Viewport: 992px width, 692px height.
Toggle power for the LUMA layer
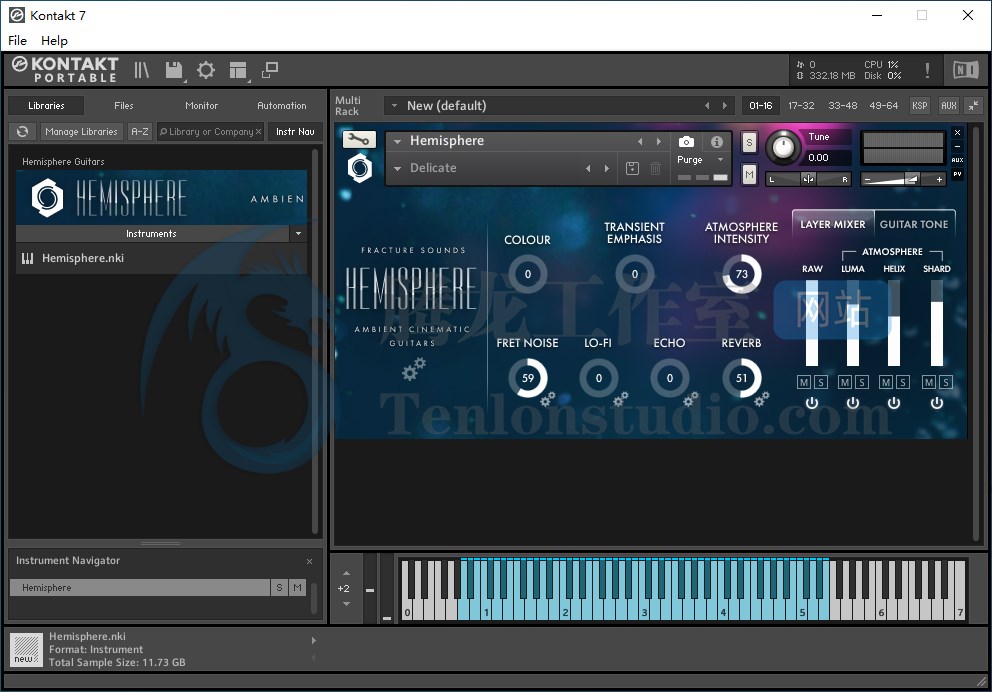(853, 403)
